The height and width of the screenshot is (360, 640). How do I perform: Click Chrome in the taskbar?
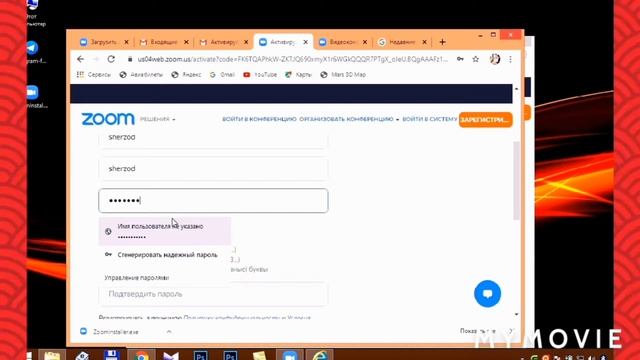pyautogui.click(x=141, y=356)
